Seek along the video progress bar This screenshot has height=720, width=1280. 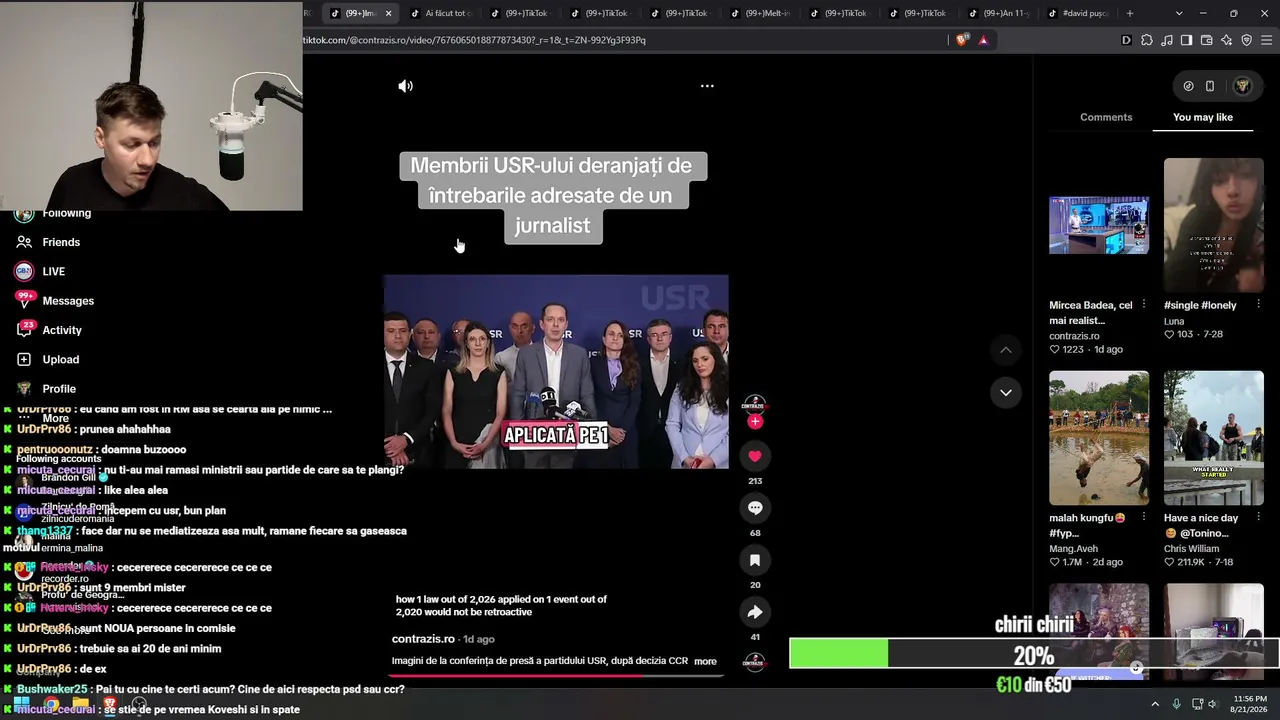(x=557, y=675)
